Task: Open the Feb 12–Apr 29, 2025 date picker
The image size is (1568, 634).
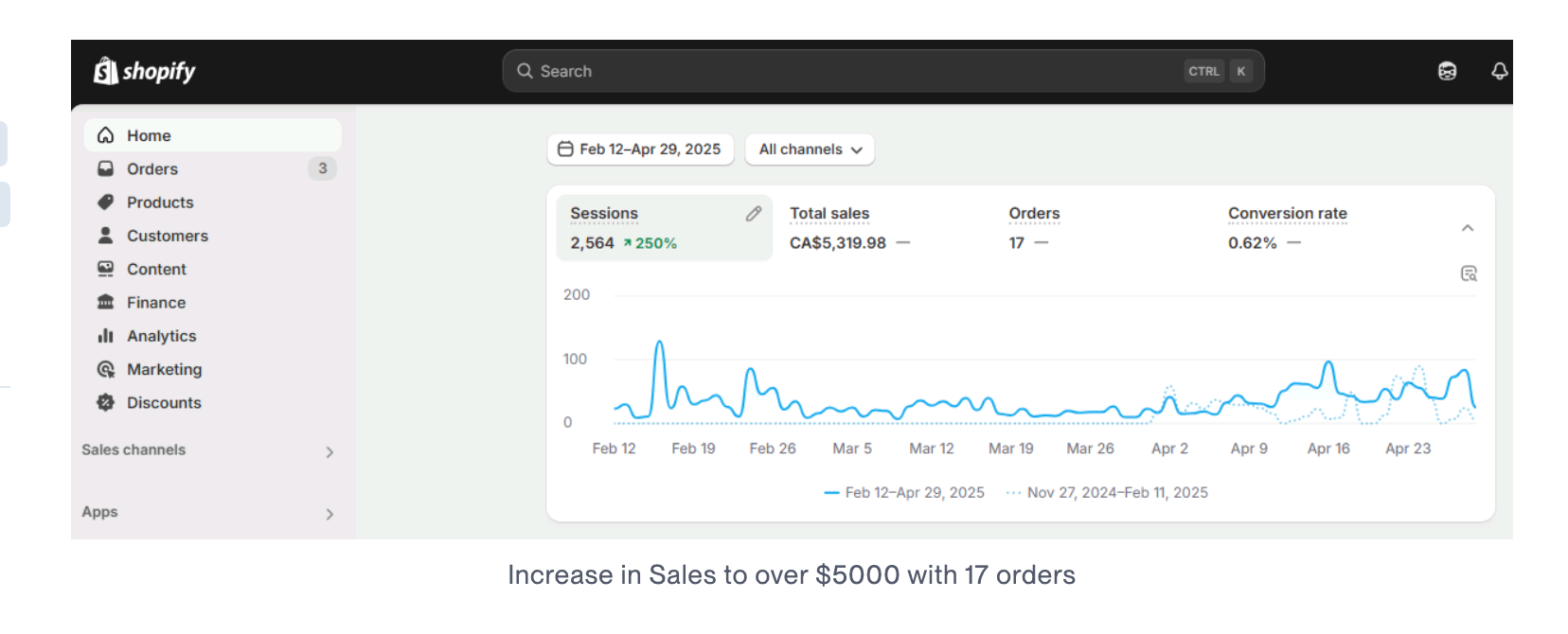Action: point(640,150)
